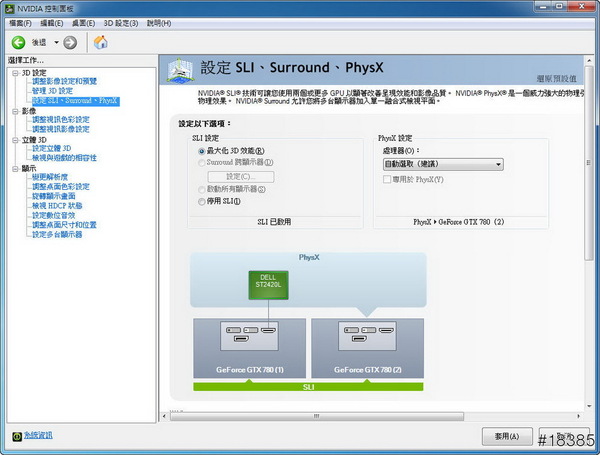Go to the Home icon
This screenshot has width=600, height=455.
tap(101, 42)
